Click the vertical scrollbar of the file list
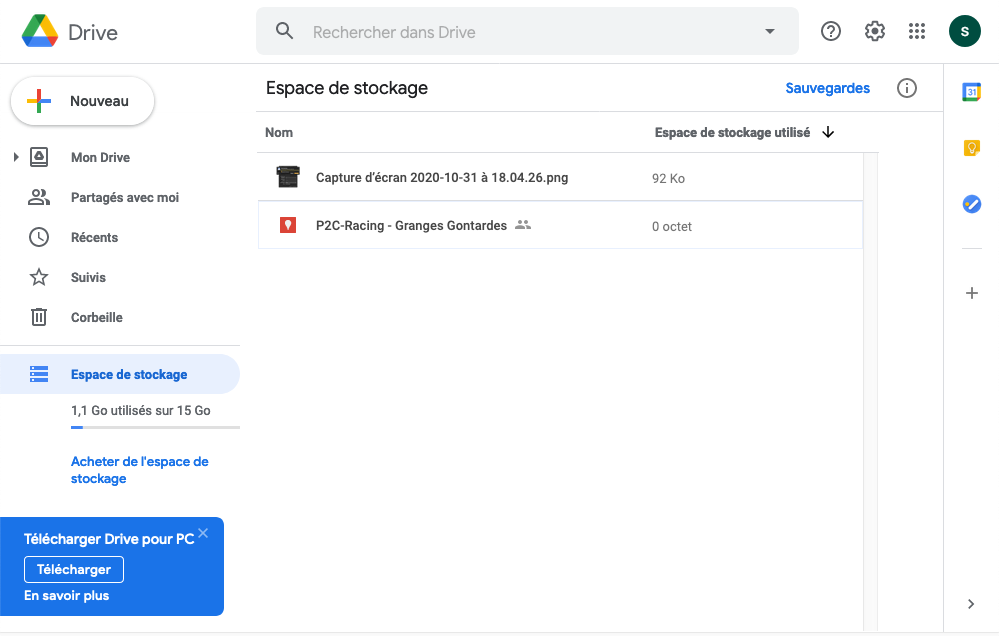Screen dimensions: 999x636 tap(870, 392)
